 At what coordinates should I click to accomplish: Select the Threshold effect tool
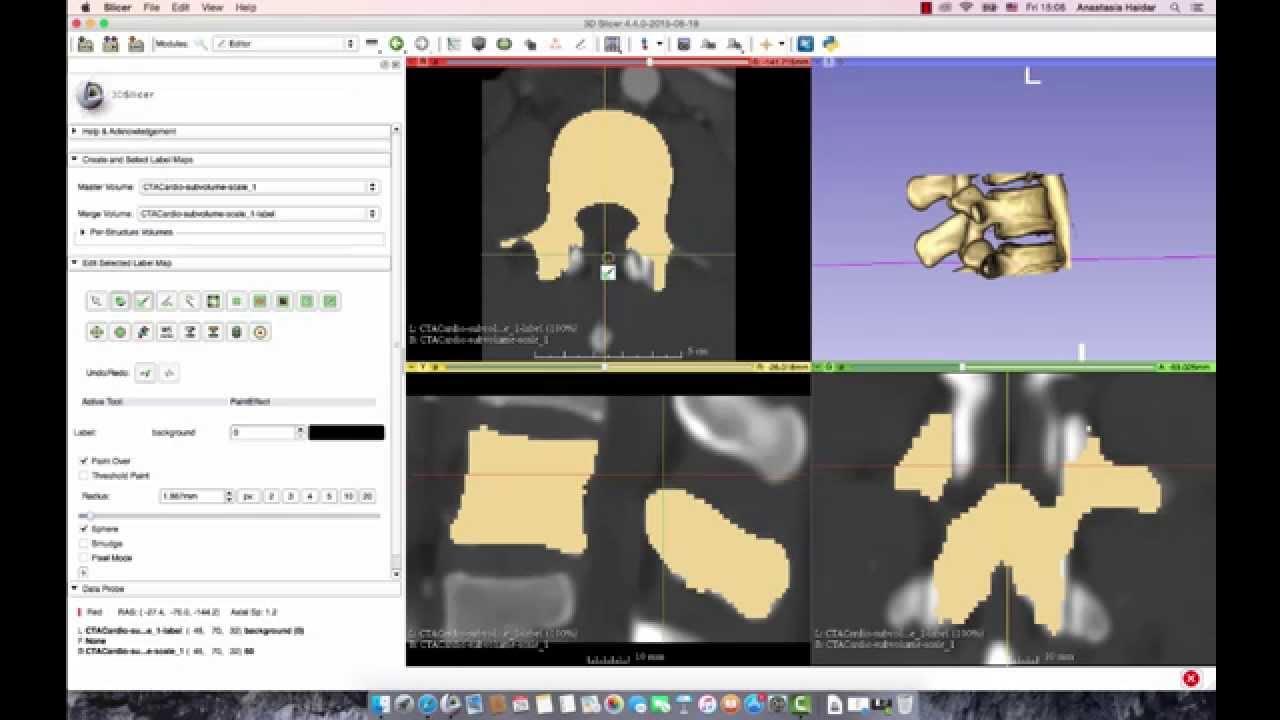(190, 332)
